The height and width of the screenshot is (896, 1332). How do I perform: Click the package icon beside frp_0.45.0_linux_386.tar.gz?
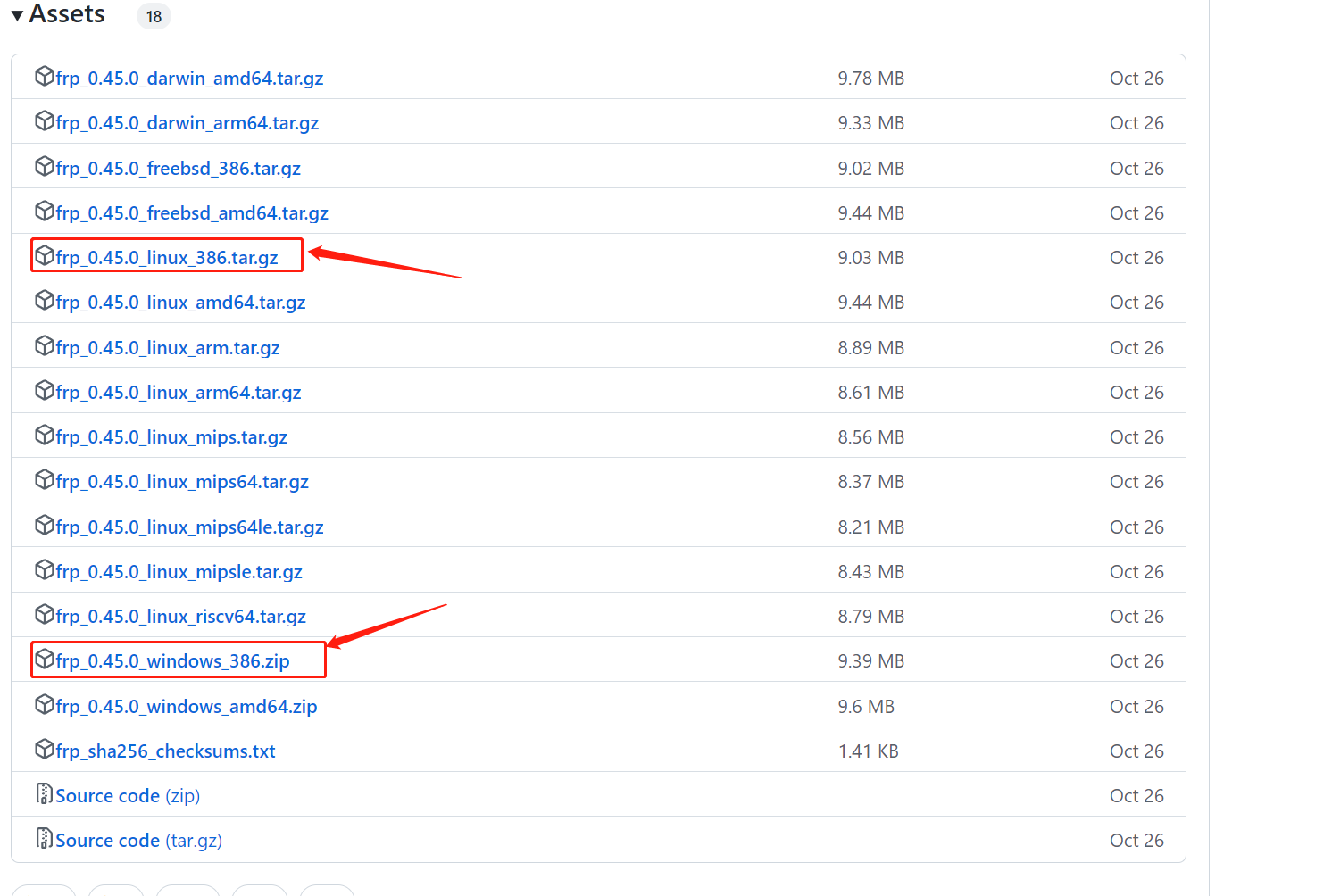(45, 255)
